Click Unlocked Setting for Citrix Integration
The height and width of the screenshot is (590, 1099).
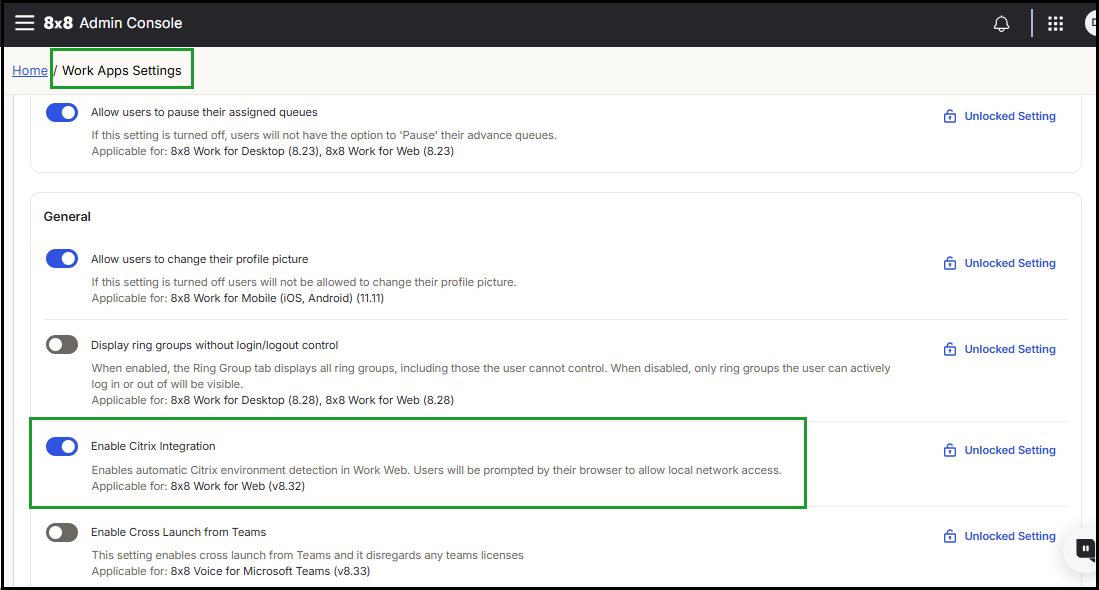(x=1009, y=451)
